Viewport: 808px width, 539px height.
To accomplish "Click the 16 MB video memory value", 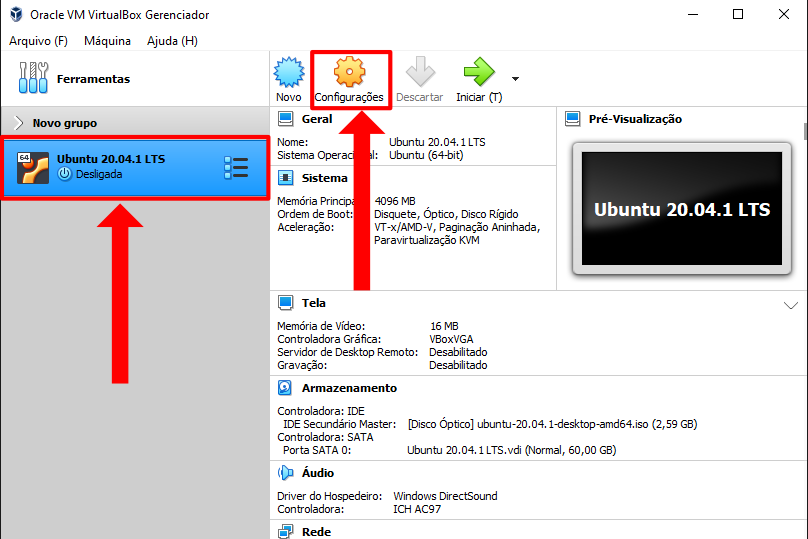I will pos(444,326).
